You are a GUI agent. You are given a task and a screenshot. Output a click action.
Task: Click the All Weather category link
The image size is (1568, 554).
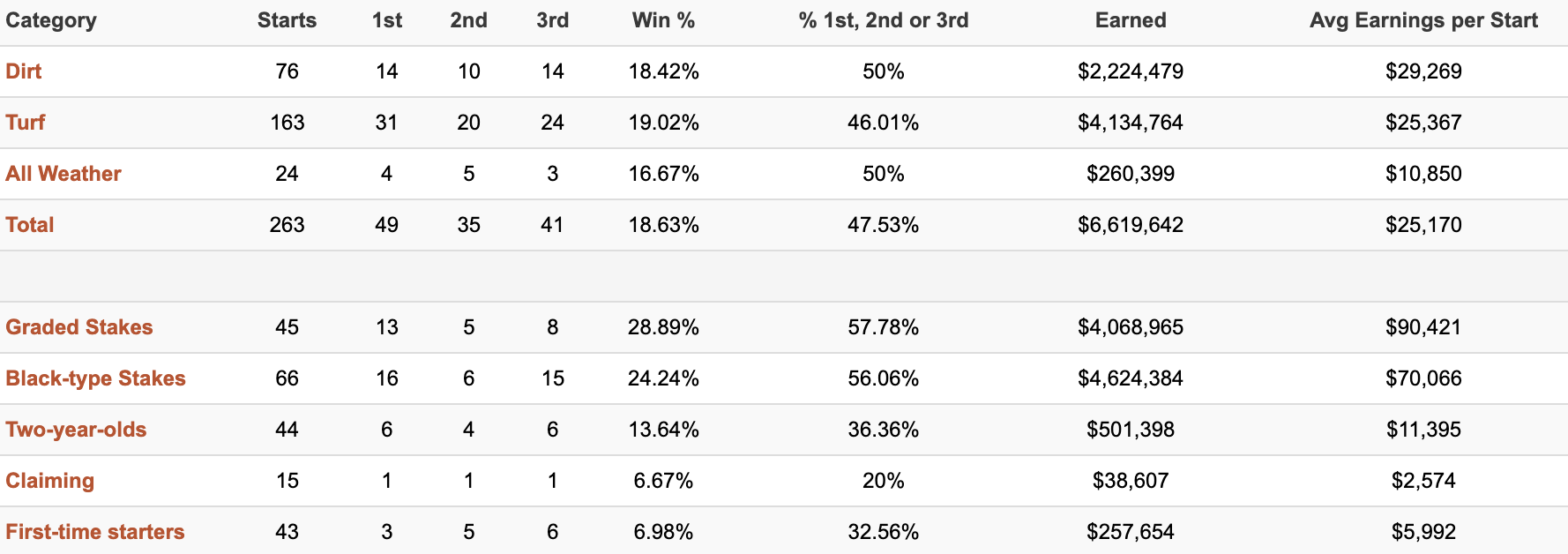[x=63, y=174]
